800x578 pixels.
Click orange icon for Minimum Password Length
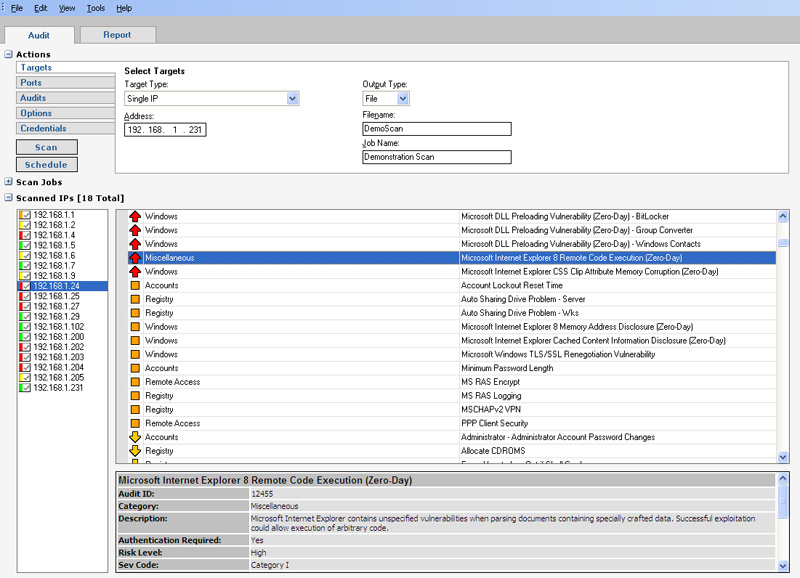(x=135, y=368)
